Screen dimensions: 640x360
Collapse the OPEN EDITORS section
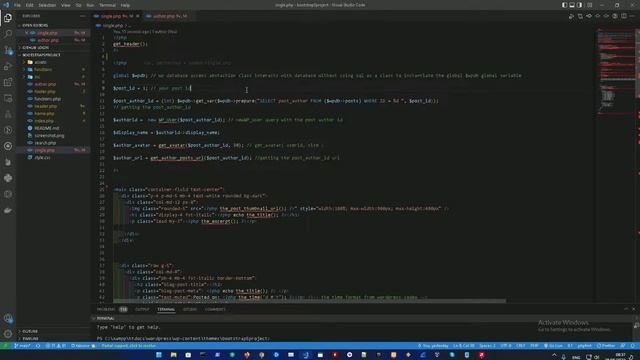[x=35, y=25]
